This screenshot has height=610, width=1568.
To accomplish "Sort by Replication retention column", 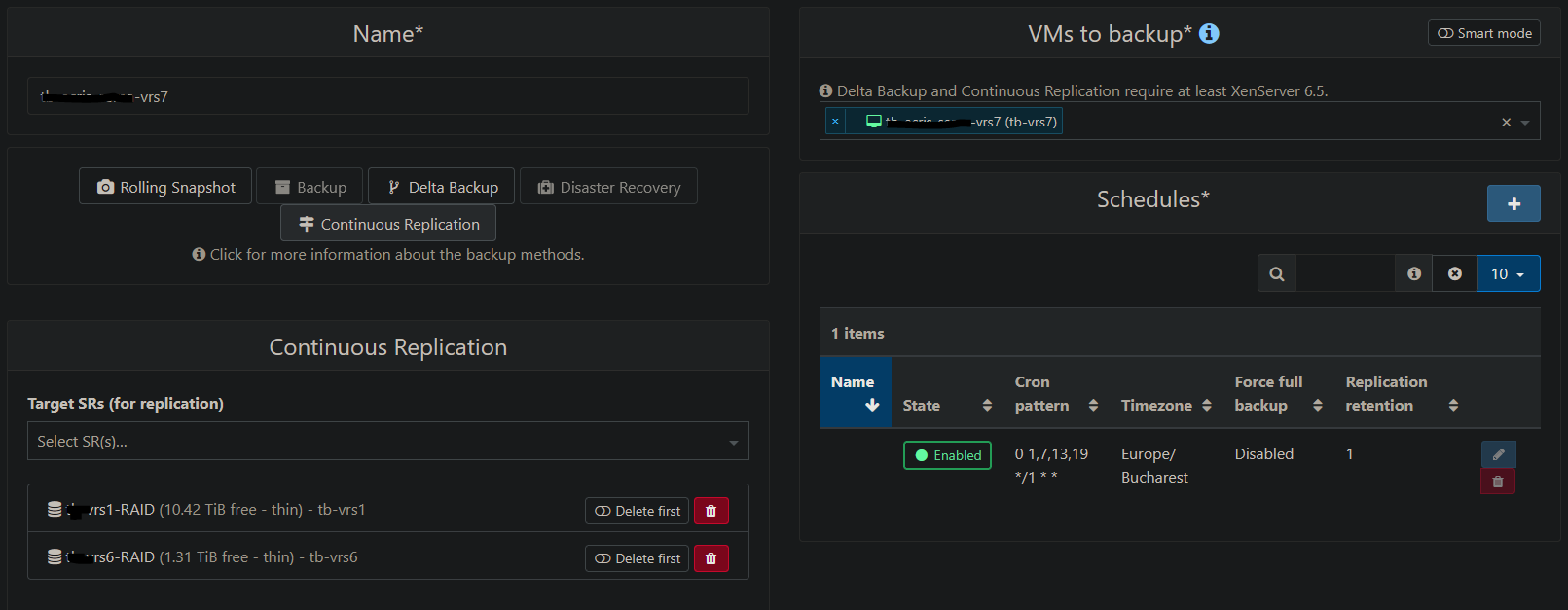I will (x=1402, y=393).
